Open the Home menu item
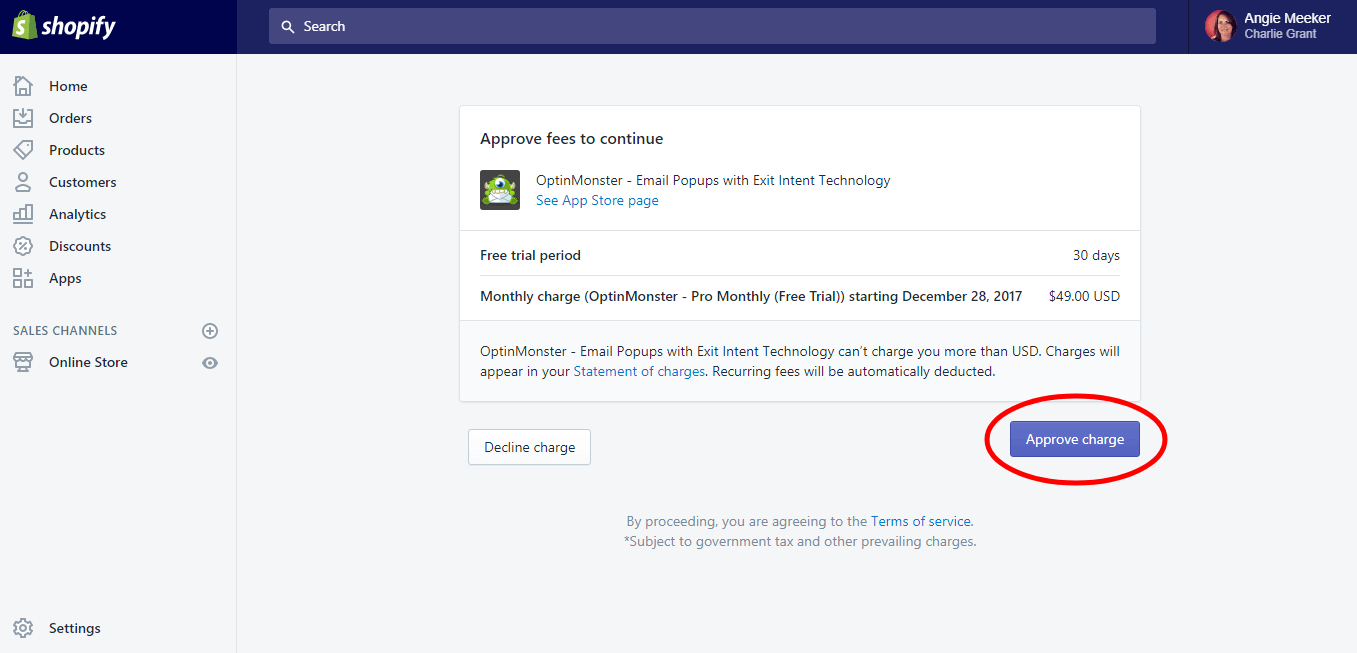Screen dimensions: 1357x653 [x=68, y=86]
